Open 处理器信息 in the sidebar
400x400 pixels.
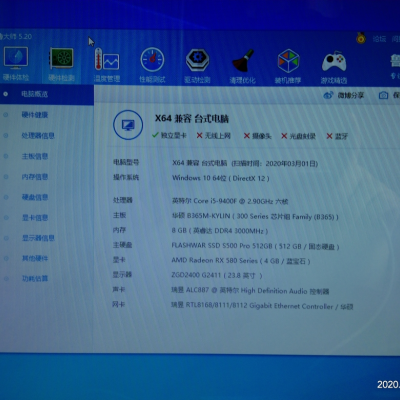(x=38, y=136)
